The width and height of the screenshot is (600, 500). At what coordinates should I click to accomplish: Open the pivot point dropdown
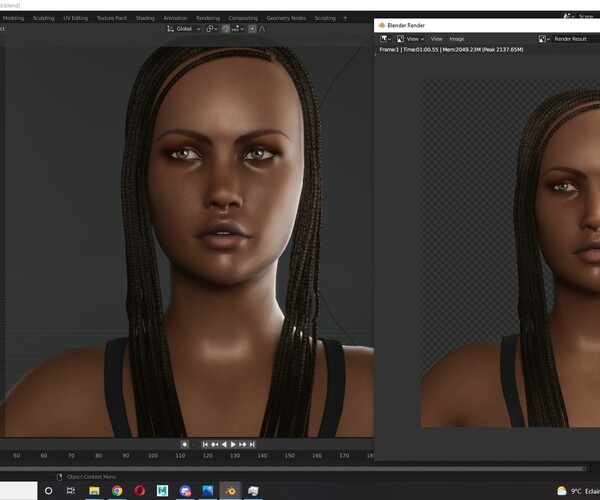tap(212, 29)
